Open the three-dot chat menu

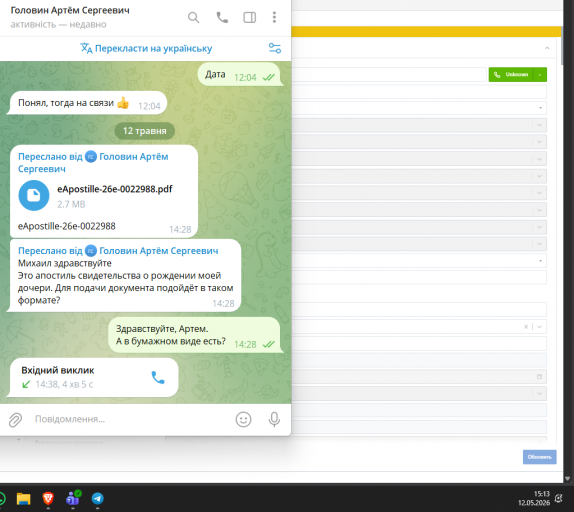tap(274, 18)
